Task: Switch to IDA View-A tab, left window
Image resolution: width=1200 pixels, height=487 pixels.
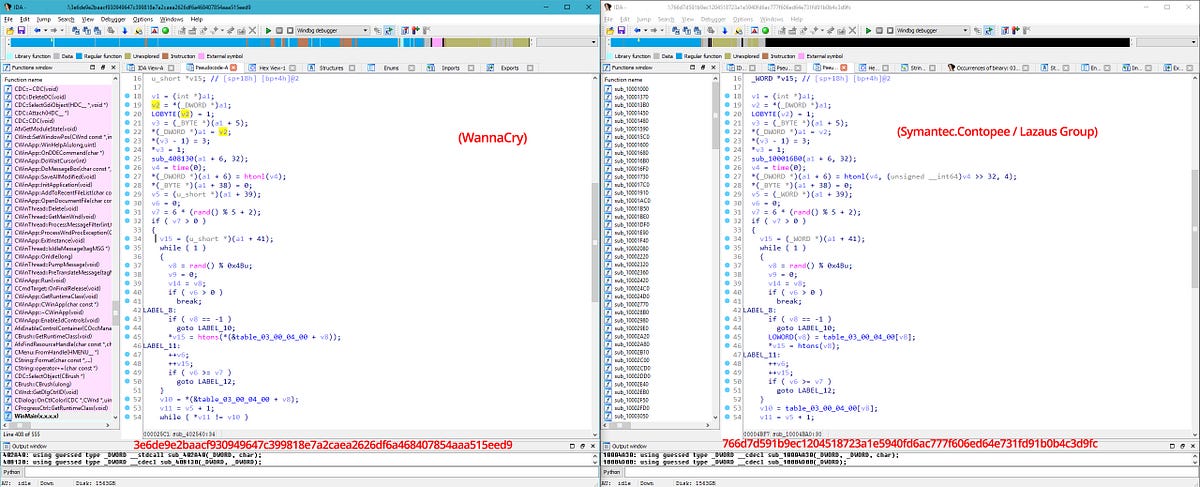Action: pyautogui.click(x=151, y=68)
